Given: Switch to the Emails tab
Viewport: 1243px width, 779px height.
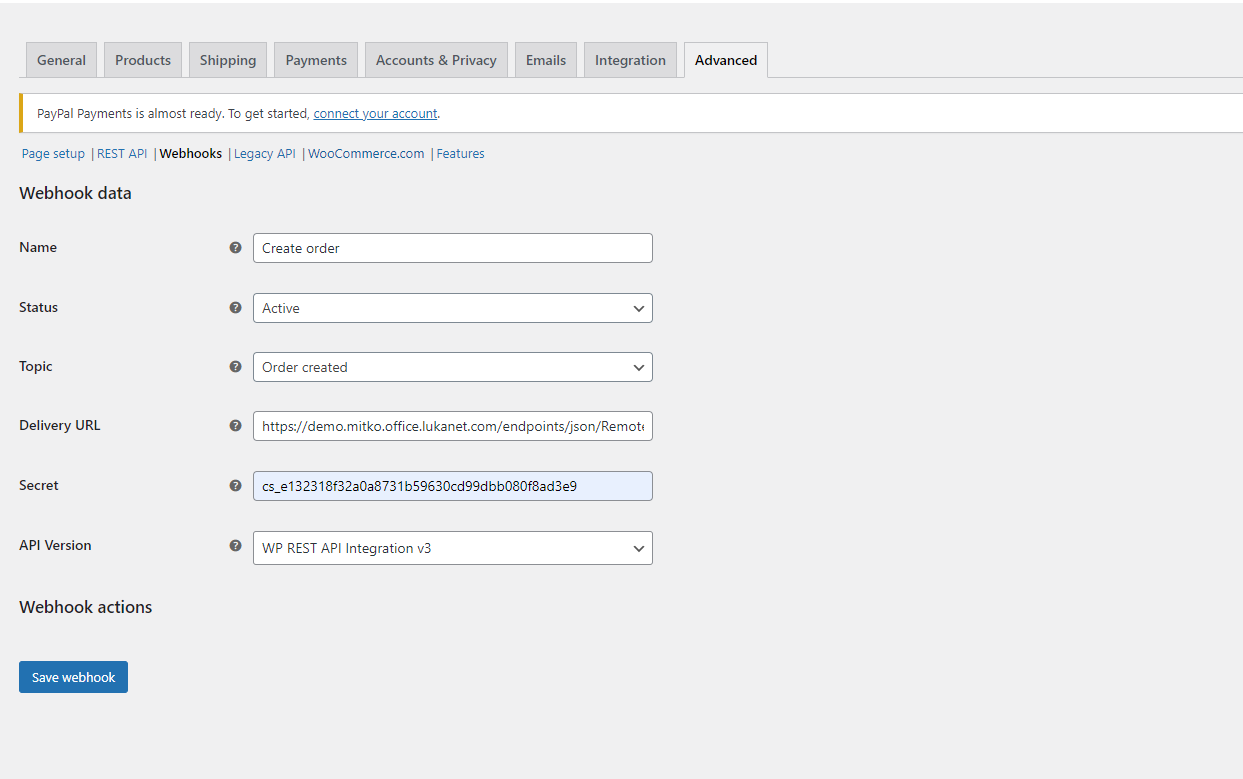Looking at the screenshot, I should (x=546, y=60).
